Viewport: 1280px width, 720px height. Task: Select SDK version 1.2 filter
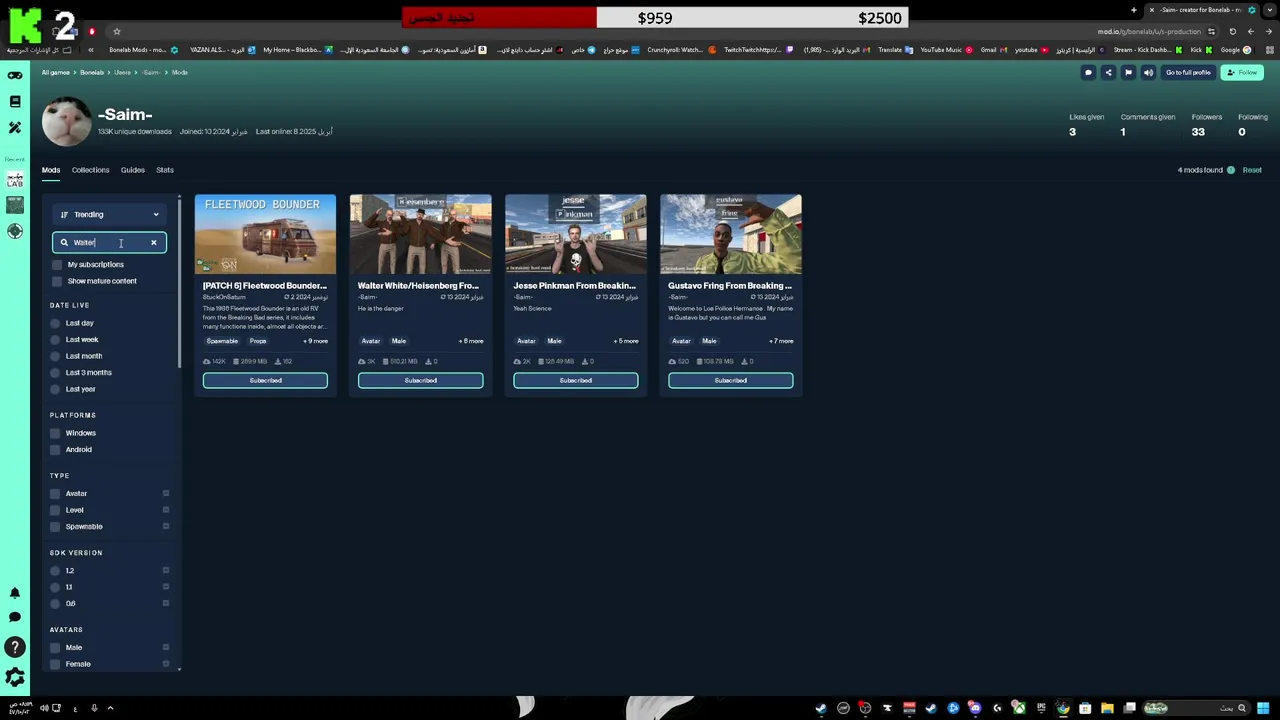(55, 570)
